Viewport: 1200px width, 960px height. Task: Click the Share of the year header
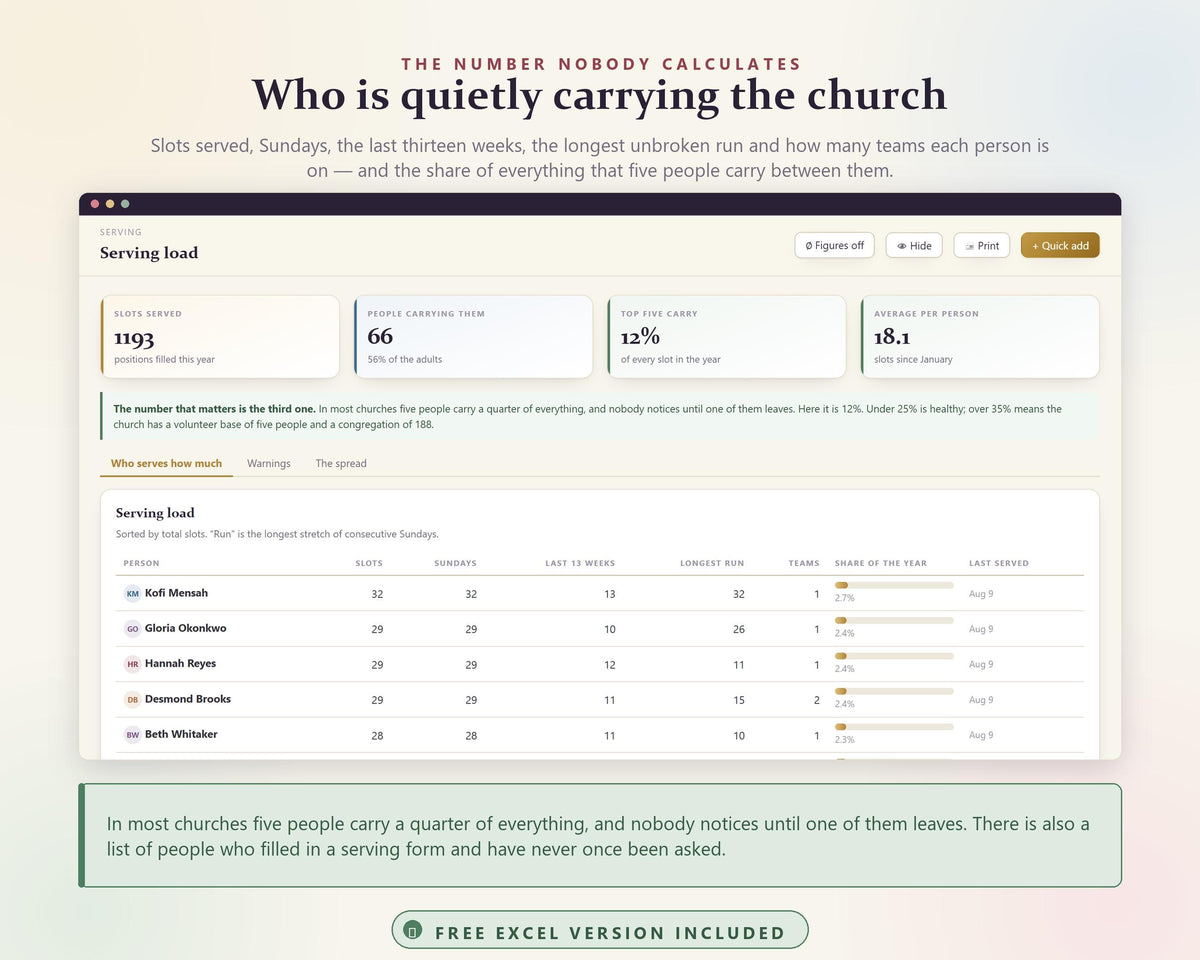(x=881, y=563)
